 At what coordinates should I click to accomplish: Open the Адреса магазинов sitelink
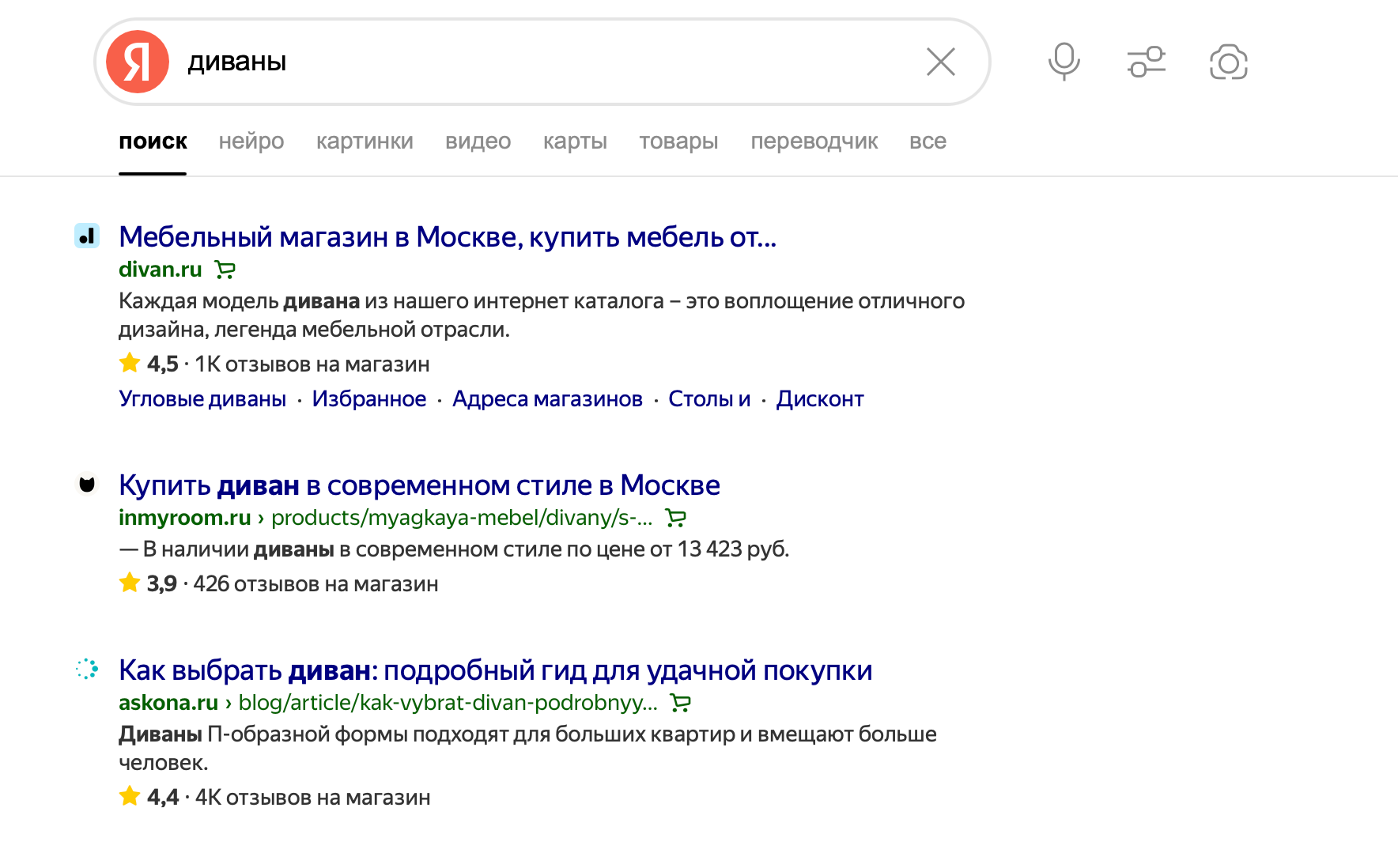click(x=547, y=399)
